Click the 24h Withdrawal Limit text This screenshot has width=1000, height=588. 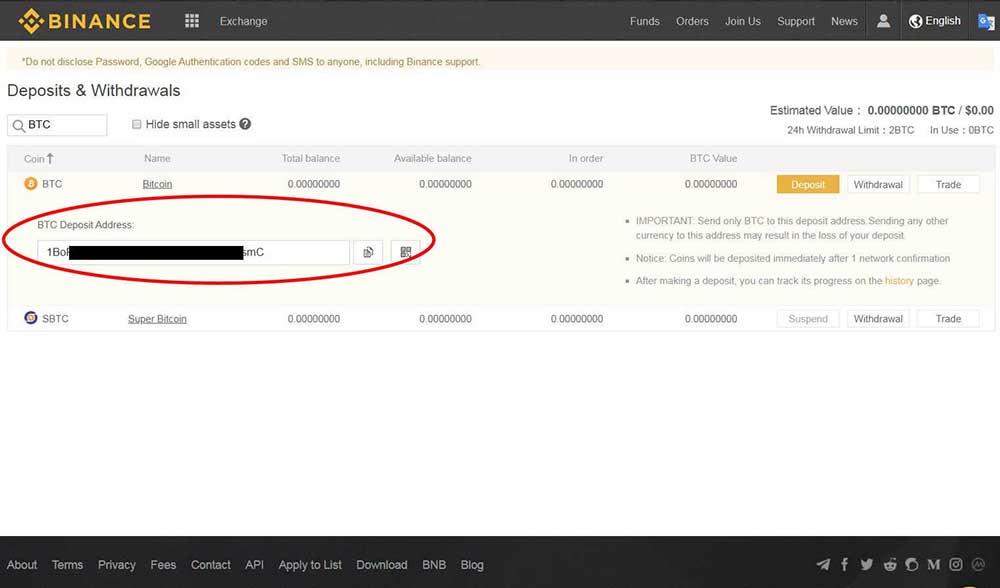click(x=850, y=130)
